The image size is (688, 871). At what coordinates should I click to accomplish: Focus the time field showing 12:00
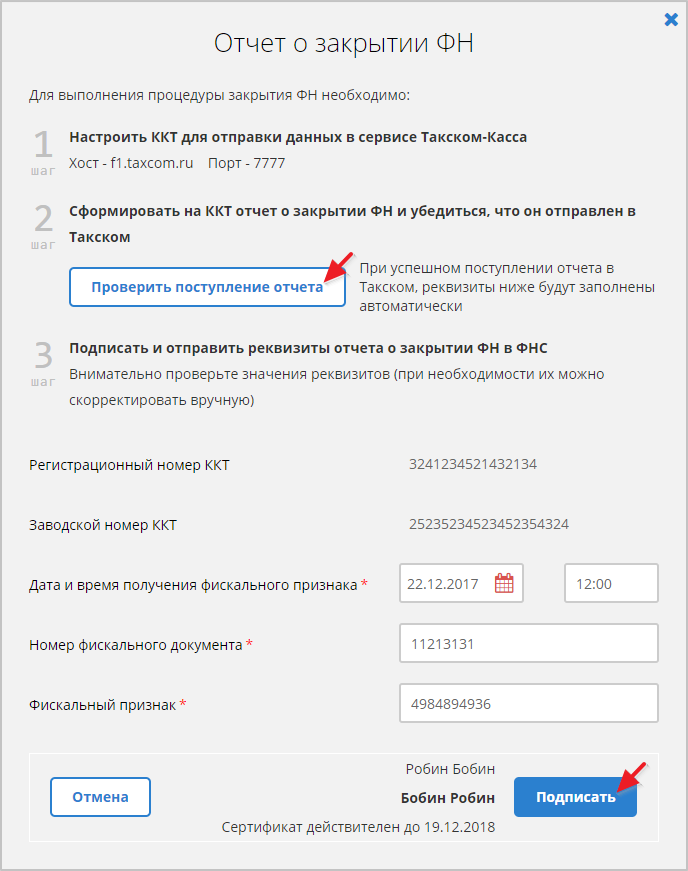click(x=611, y=584)
